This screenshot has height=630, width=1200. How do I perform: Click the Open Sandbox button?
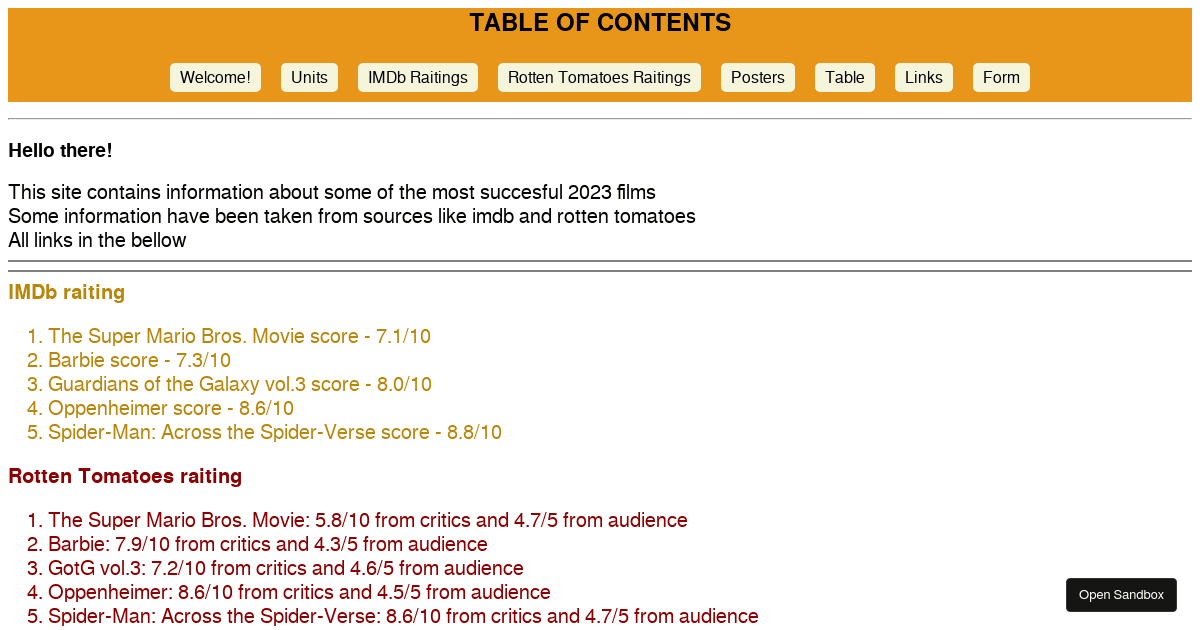tap(1121, 595)
